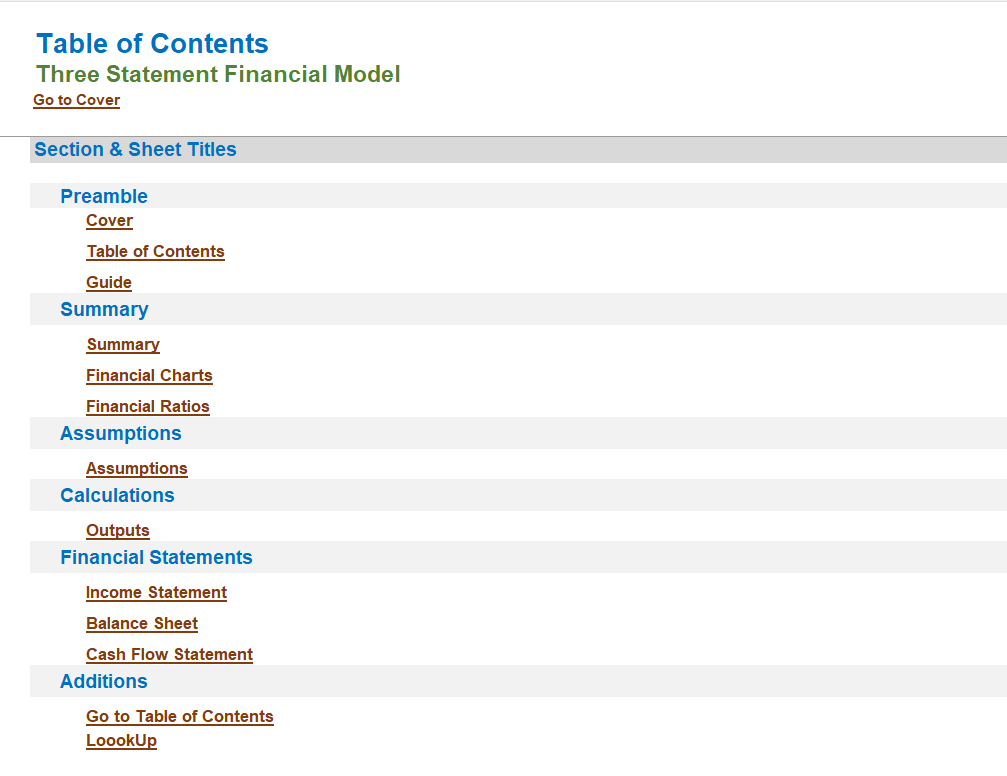Open the LoookUp sheet link
This screenshot has height=776, width=1007.
tap(121, 741)
